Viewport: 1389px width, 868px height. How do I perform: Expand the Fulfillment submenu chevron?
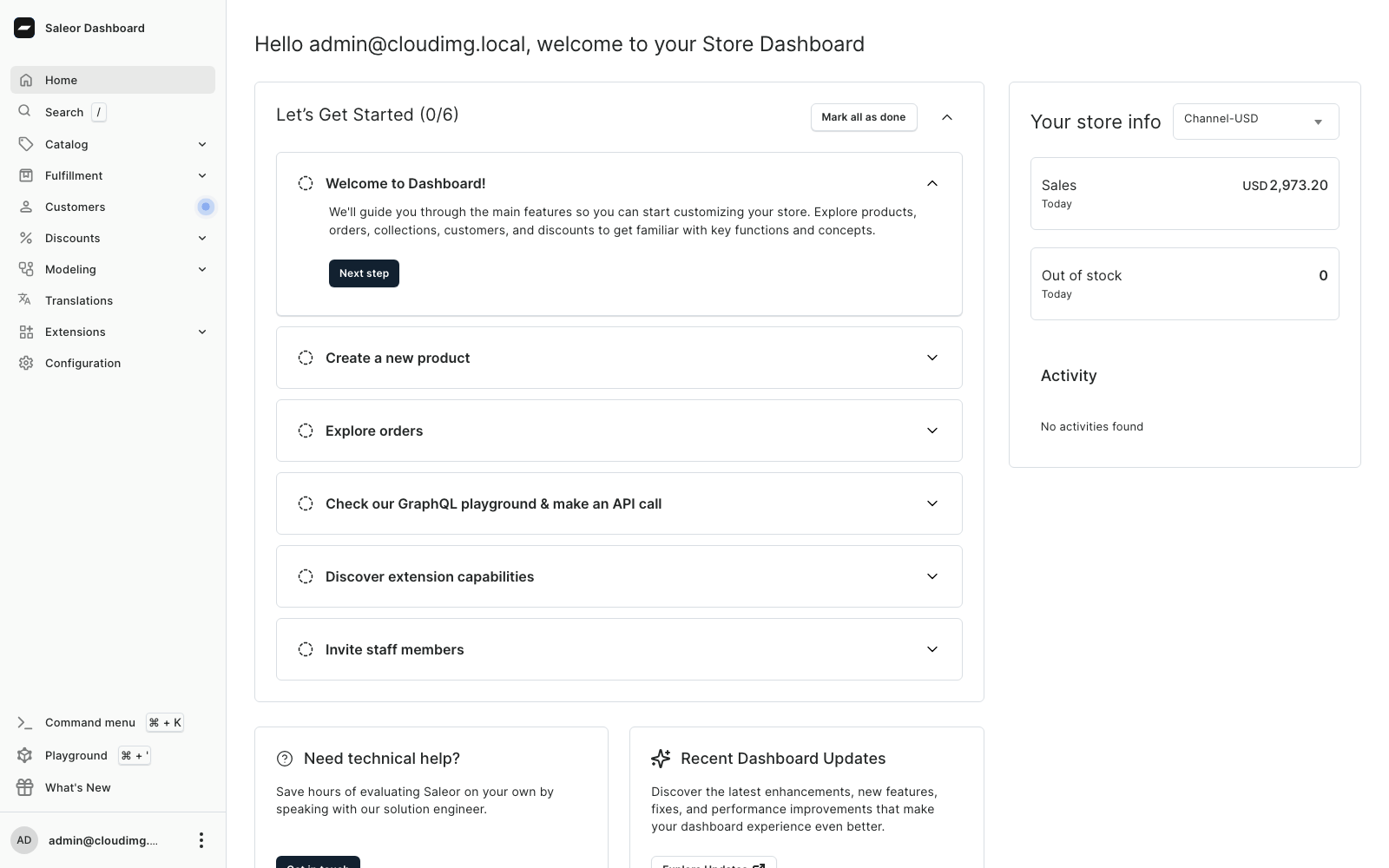[202, 175]
